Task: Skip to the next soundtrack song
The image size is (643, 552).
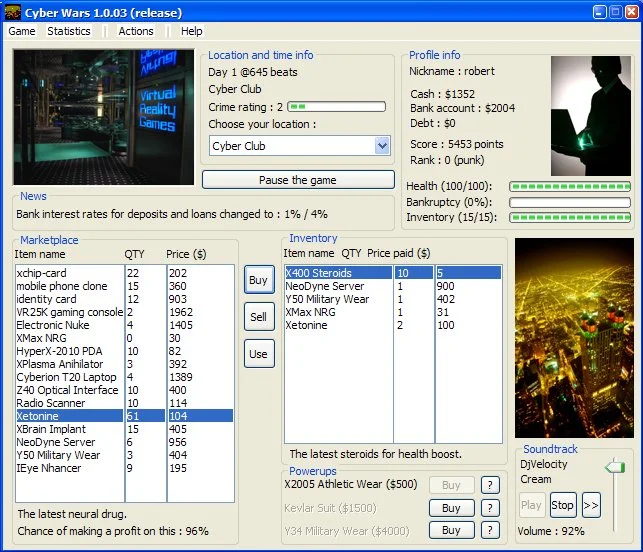Action: (591, 505)
